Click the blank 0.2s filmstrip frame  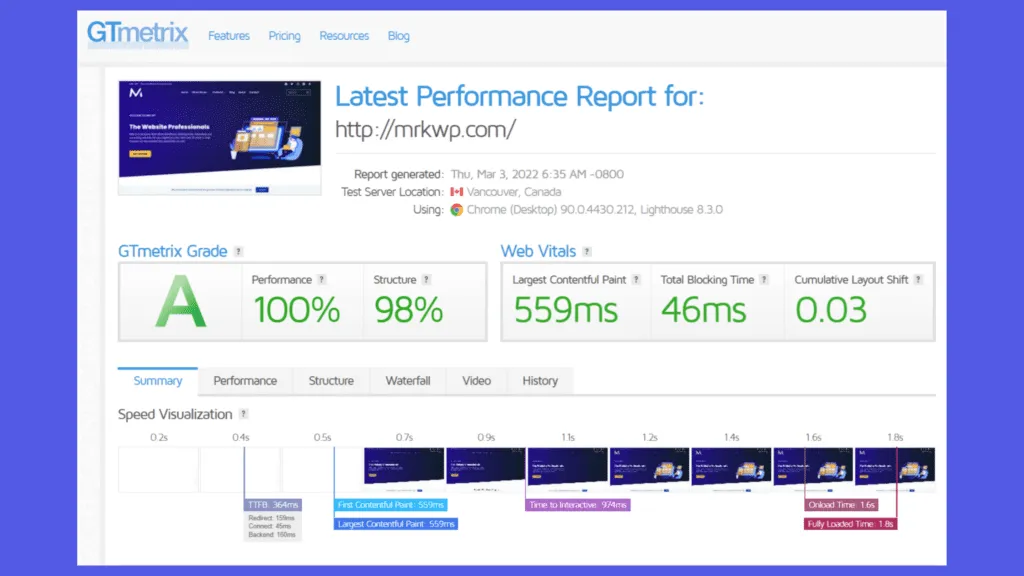point(159,470)
